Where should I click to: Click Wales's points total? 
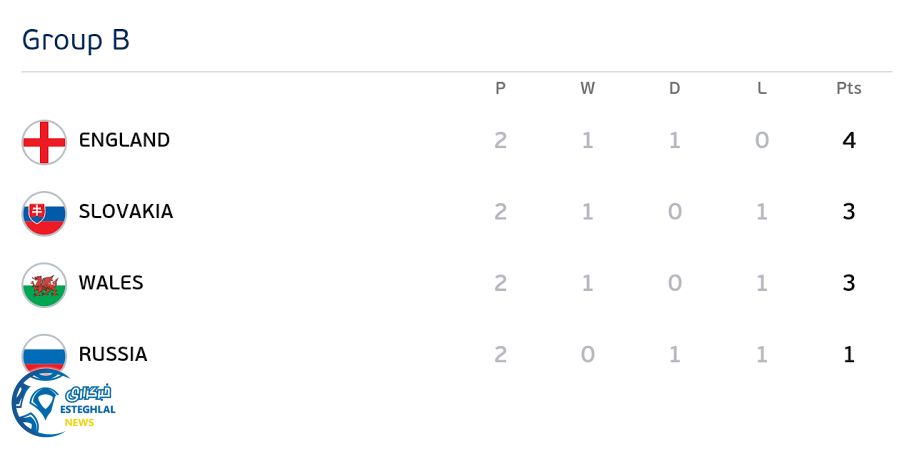tap(849, 283)
